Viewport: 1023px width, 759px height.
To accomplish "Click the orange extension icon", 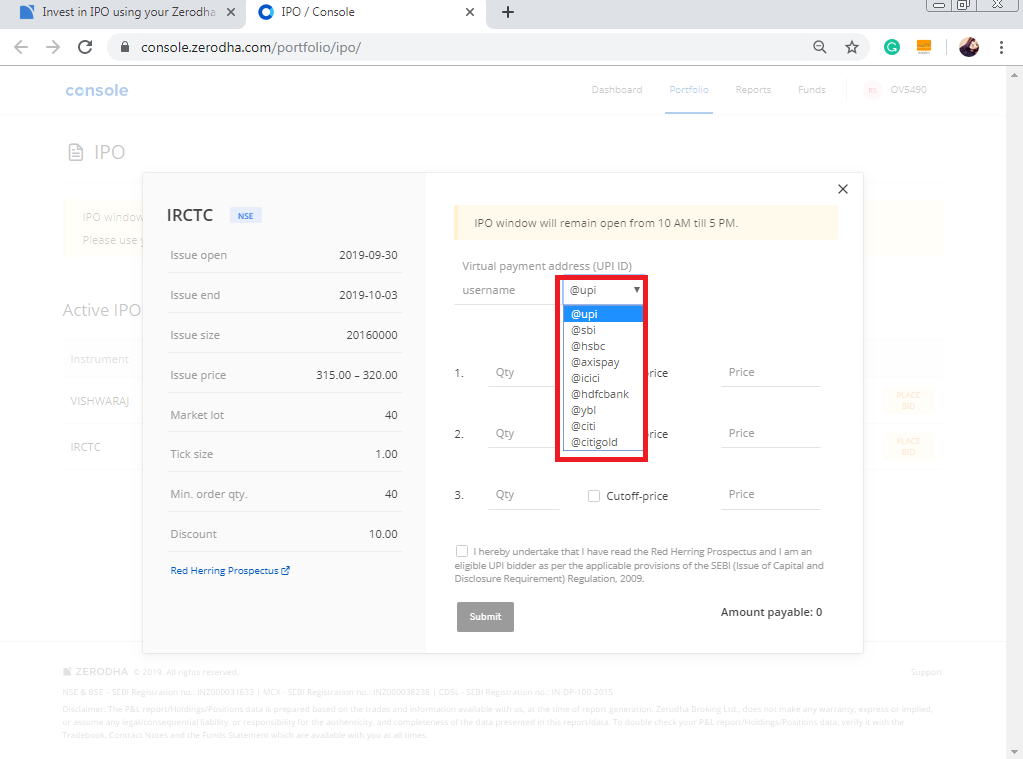I will 924,47.
